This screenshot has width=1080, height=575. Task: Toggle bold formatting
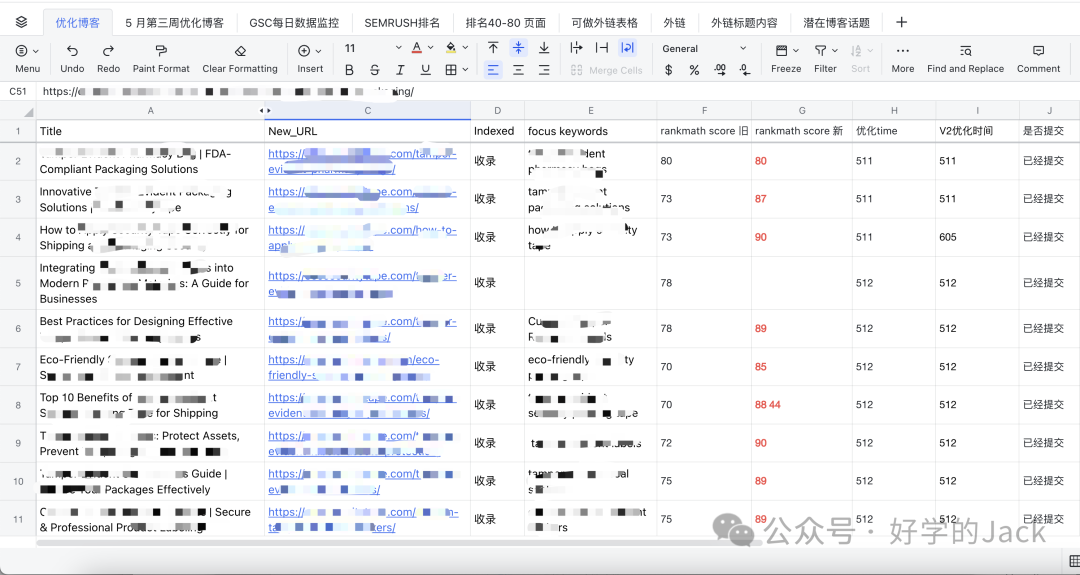349,70
